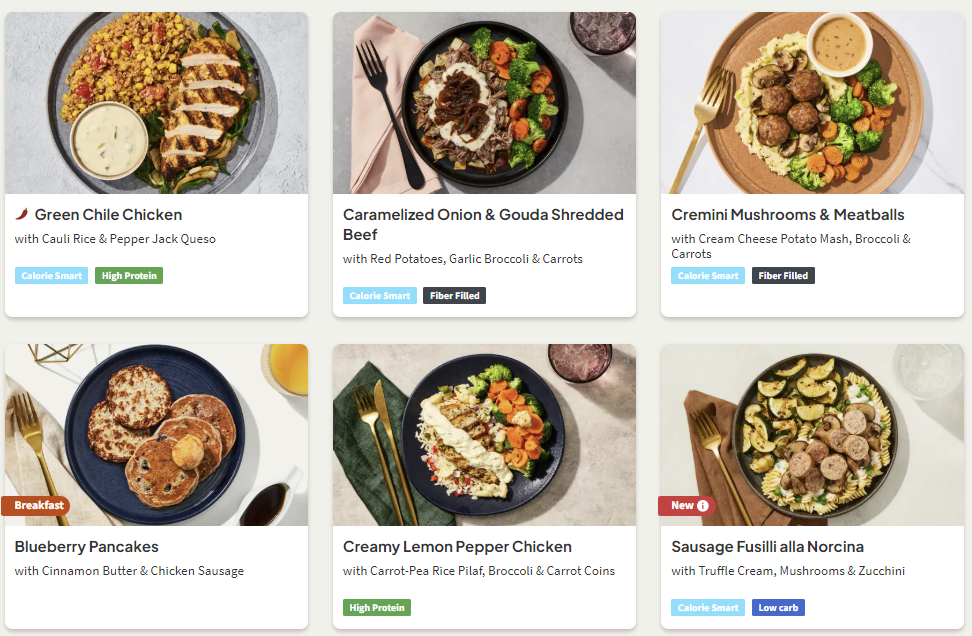This screenshot has height=636, width=972.
Task: Open the Green Chile Chicken photo
Action: pos(156,103)
